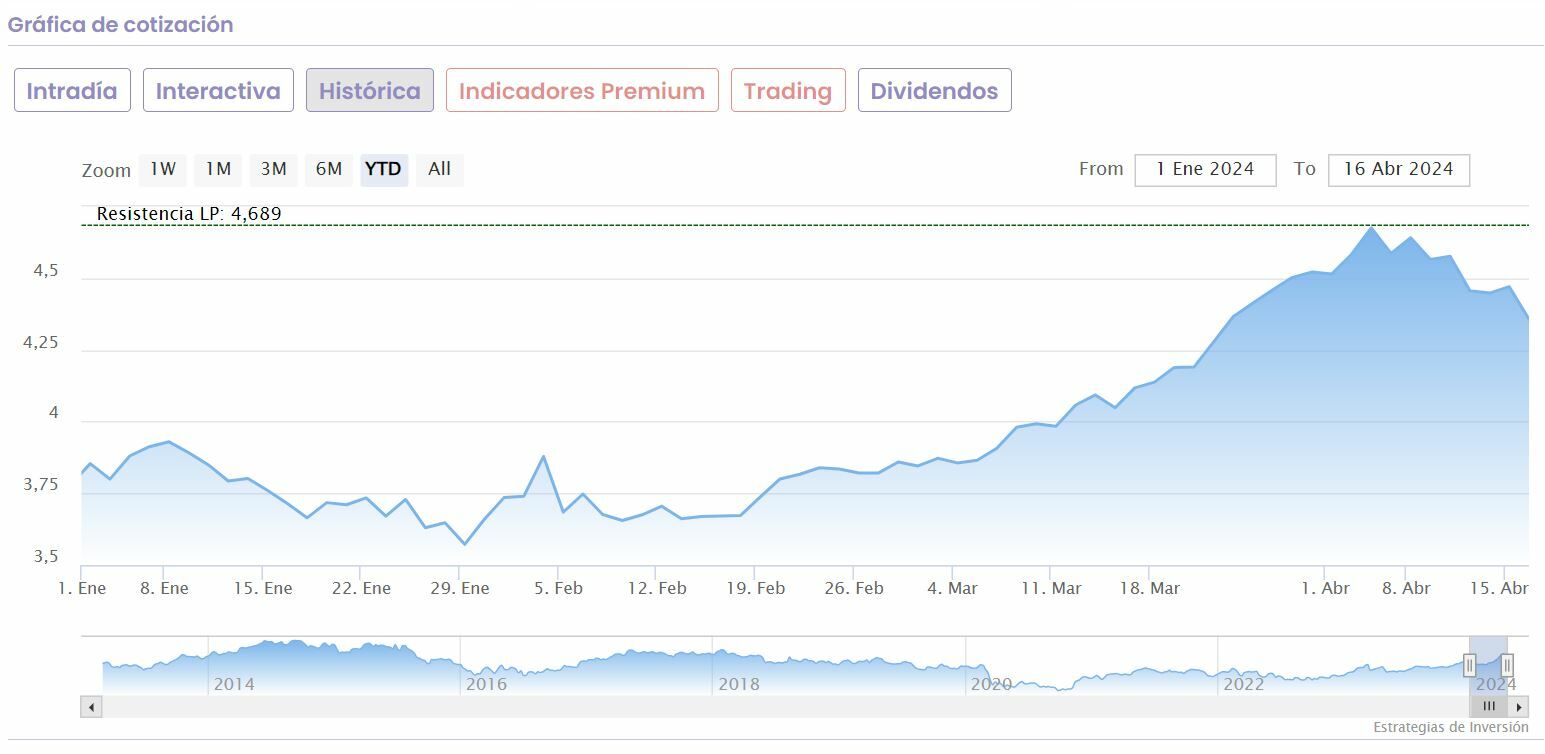Click the To date input field
The height and width of the screenshot is (754, 1545).
1398,170
